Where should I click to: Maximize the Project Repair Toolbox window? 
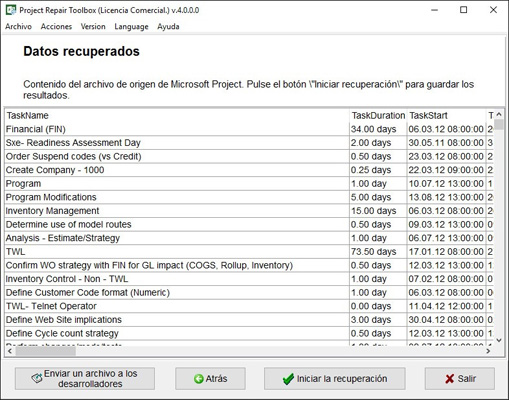(463, 10)
